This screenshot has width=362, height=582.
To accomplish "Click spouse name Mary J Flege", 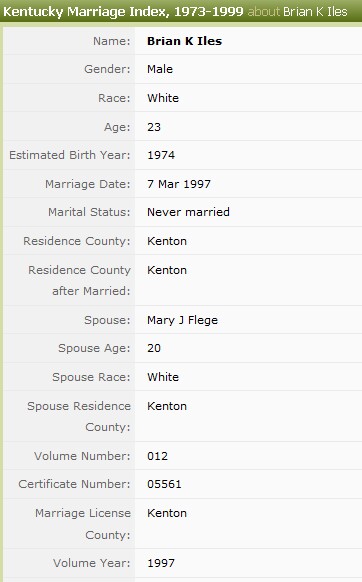I will [x=182, y=320].
